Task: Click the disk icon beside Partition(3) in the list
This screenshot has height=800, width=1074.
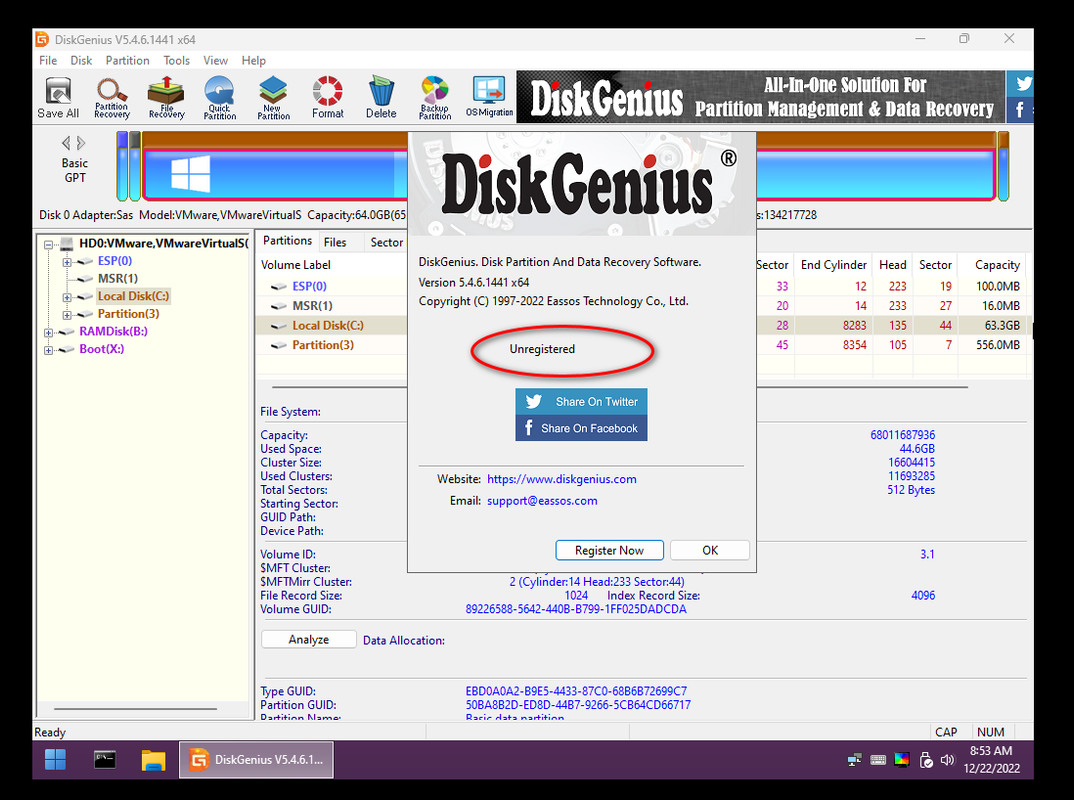Action: tap(279, 345)
